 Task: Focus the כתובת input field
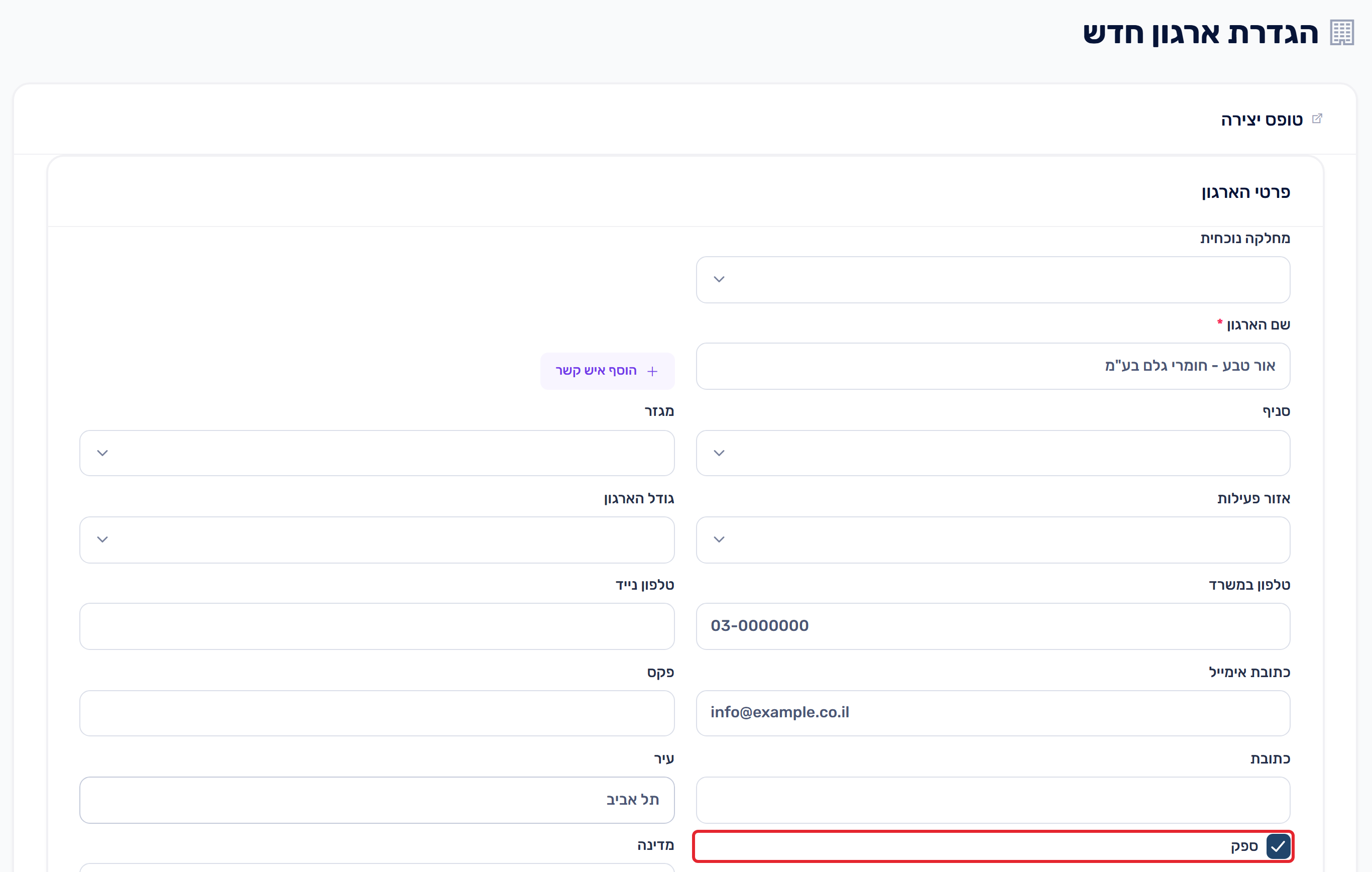click(x=993, y=800)
